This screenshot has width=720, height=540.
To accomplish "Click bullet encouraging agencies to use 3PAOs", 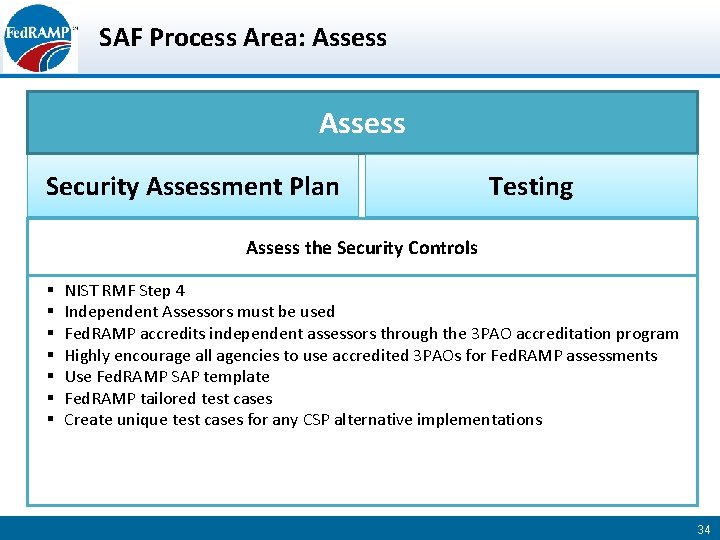I will click(x=361, y=355).
